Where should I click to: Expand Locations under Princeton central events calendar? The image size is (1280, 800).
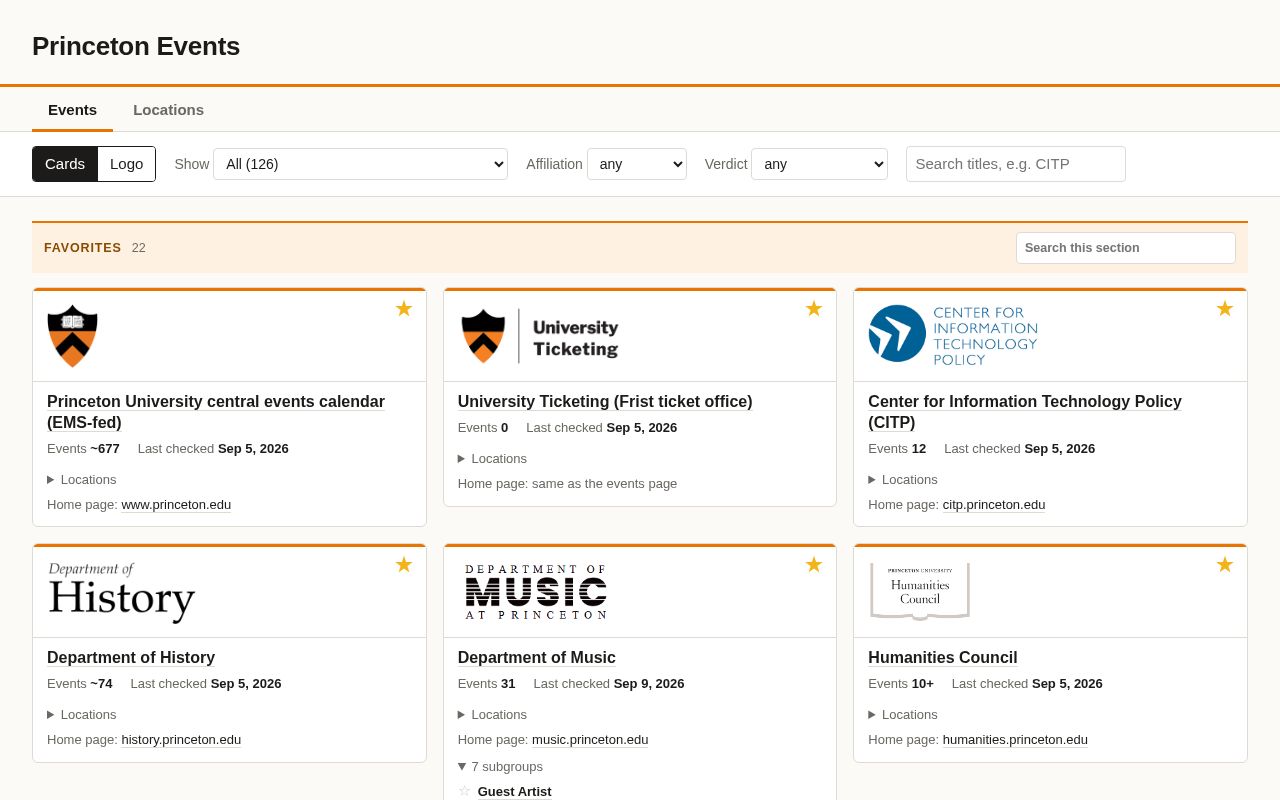pyautogui.click(x=82, y=479)
